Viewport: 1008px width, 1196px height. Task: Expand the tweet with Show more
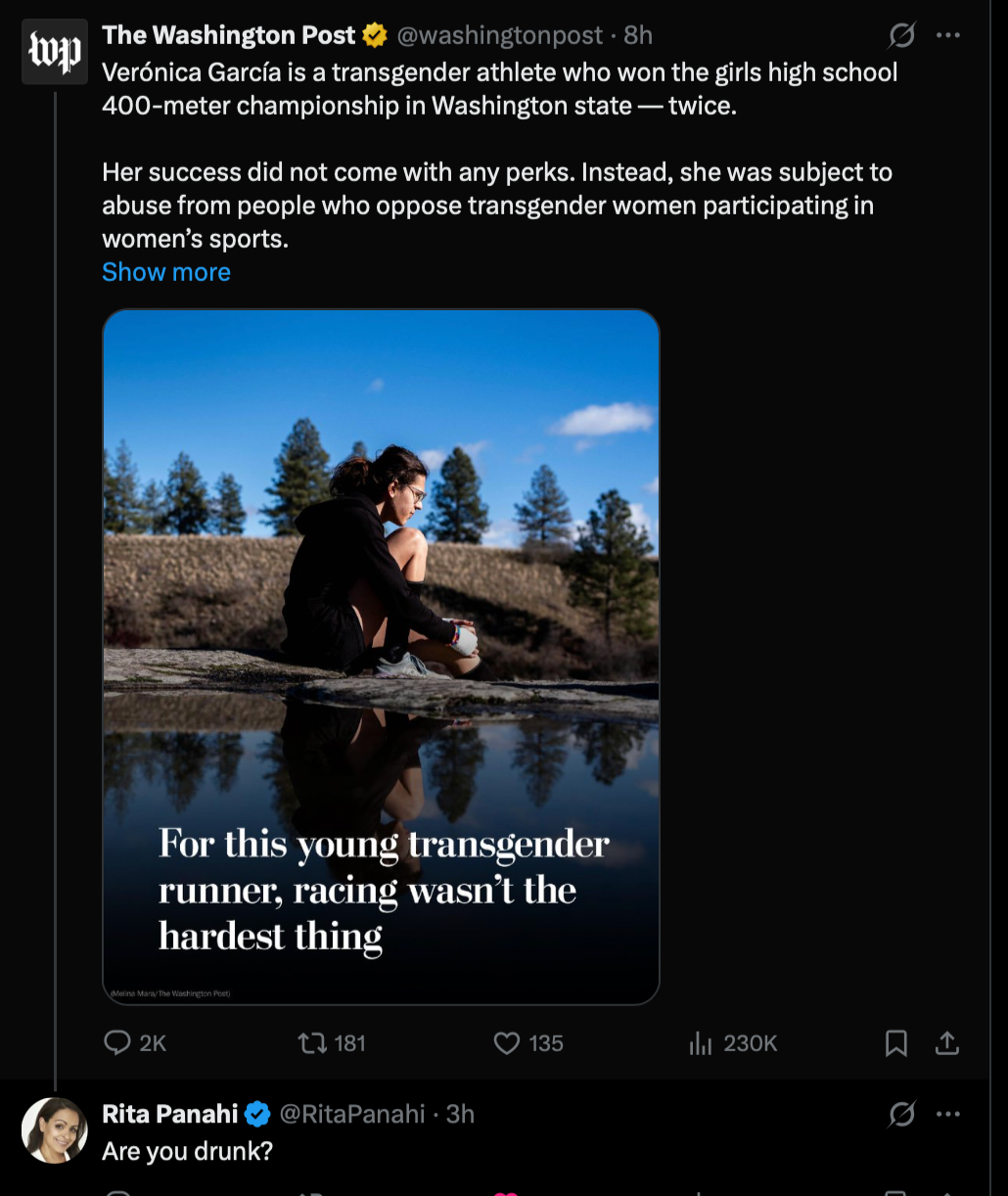tap(166, 272)
